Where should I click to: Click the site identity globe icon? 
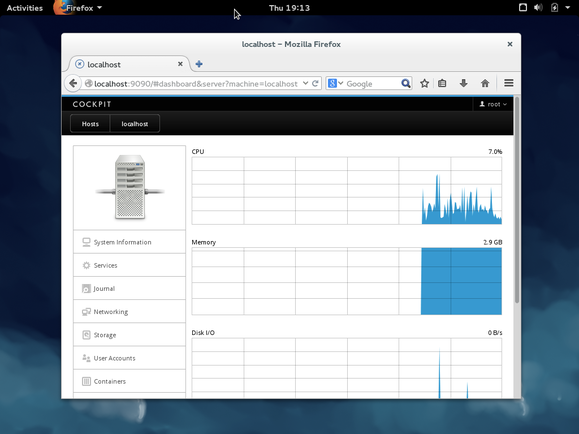[88, 83]
